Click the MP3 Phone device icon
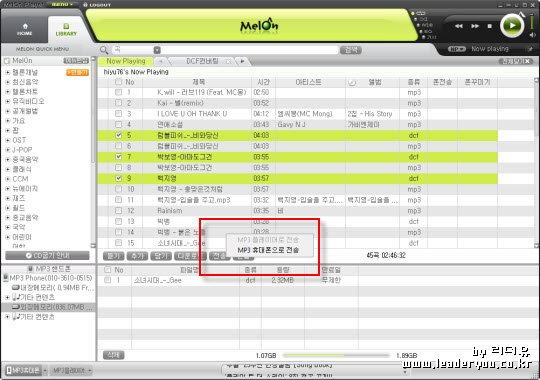Image resolution: width=540 pixels, height=380 pixels. (x=6, y=278)
